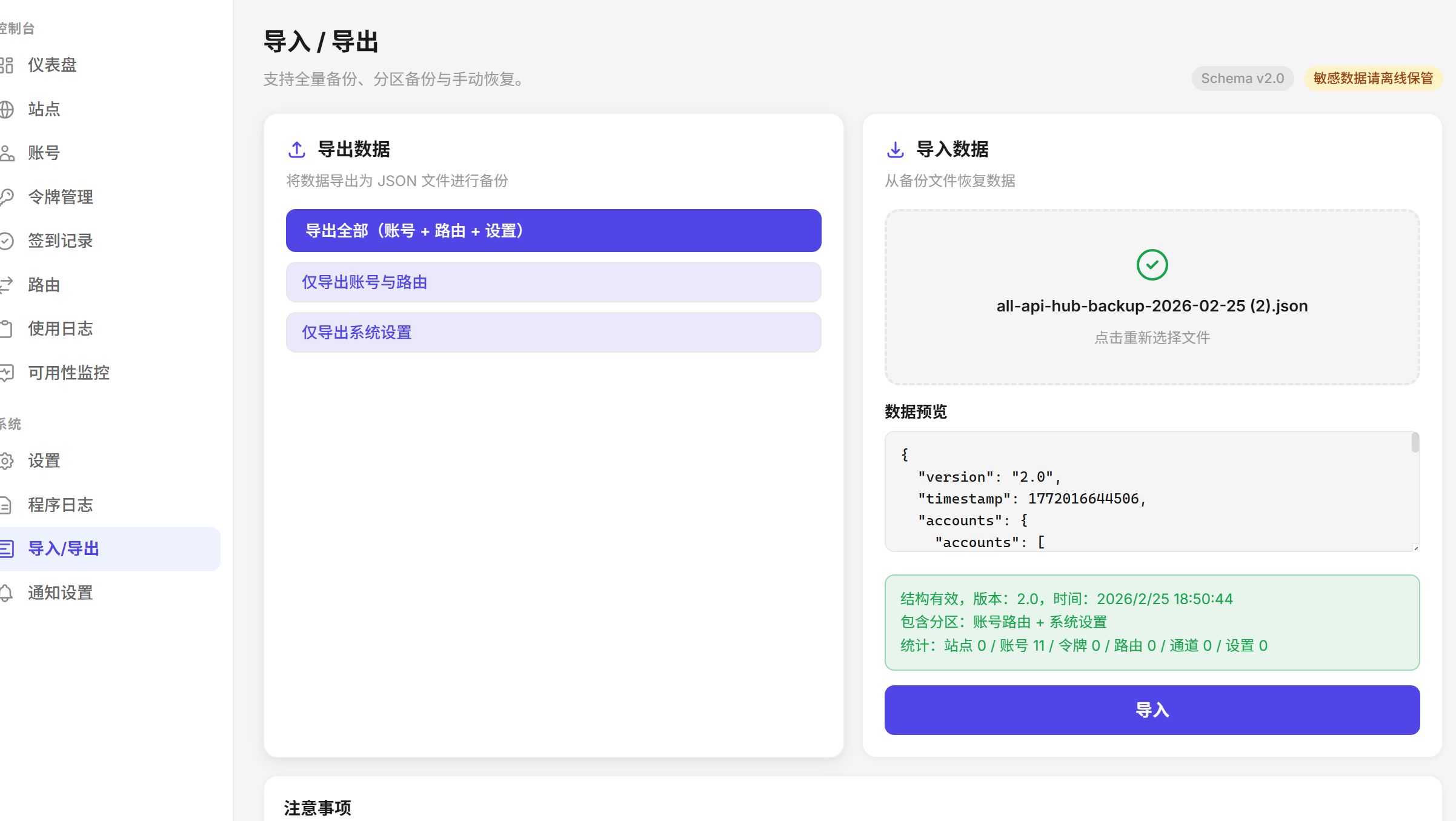Viewport: 1456px width, 821px height.
Task: Click the gear icon beside 设置
Action: [6, 461]
